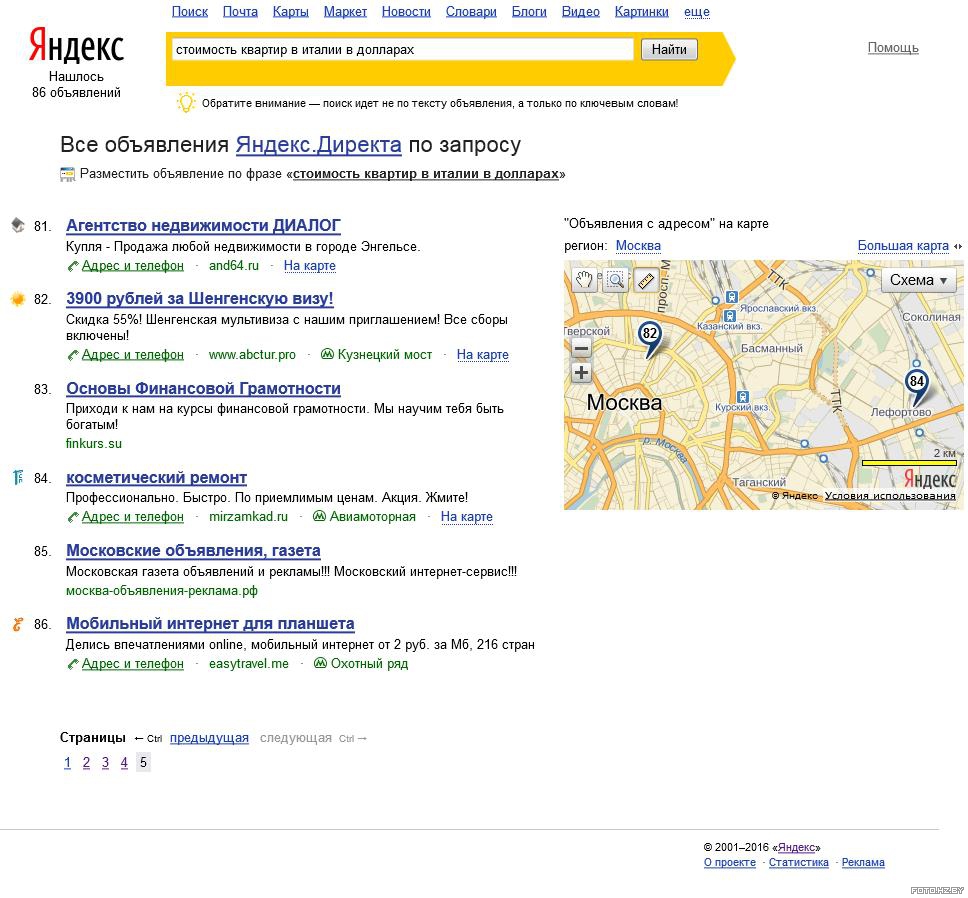Go to results page 4

[x=124, y=762]
